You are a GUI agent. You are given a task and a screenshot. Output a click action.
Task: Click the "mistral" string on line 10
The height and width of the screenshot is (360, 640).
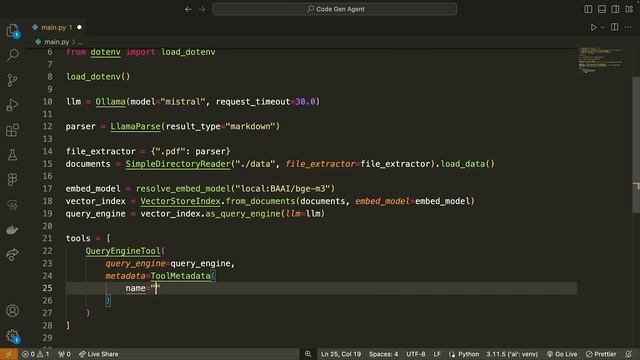point(183,102)
